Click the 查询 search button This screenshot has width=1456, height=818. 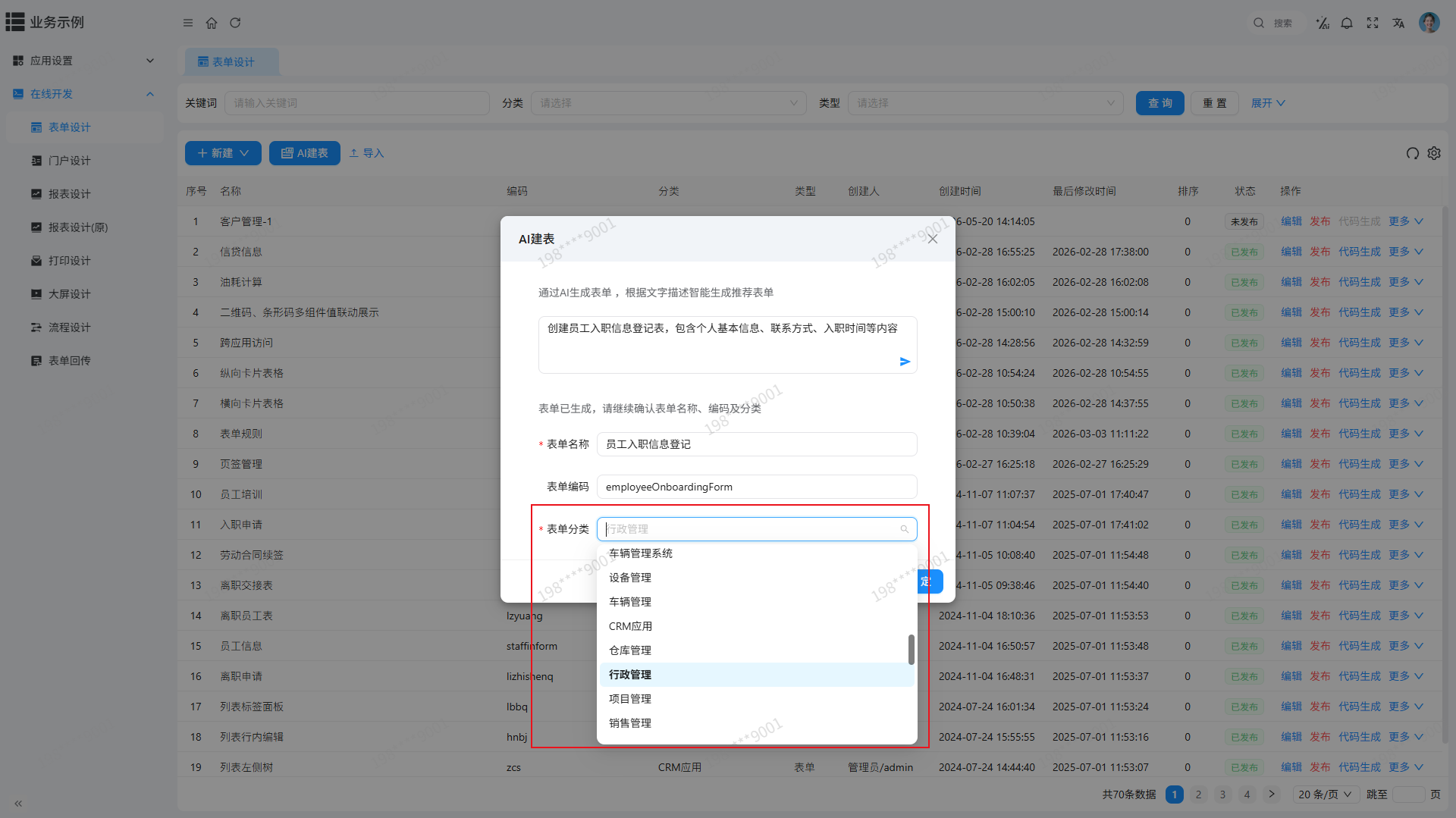pos(1160,103)
